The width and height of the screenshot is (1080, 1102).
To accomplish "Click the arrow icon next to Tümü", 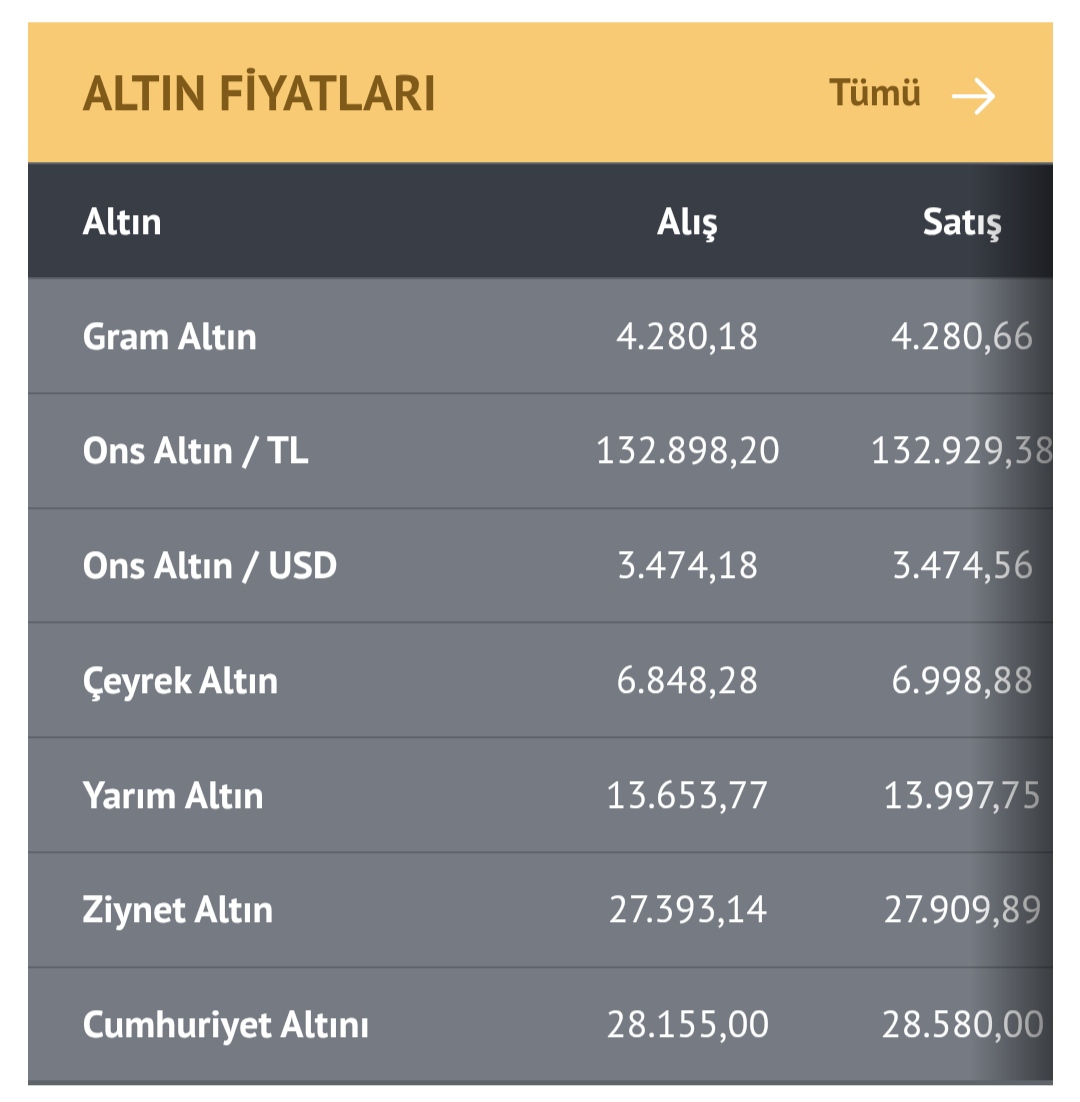I will click(972, 96).
